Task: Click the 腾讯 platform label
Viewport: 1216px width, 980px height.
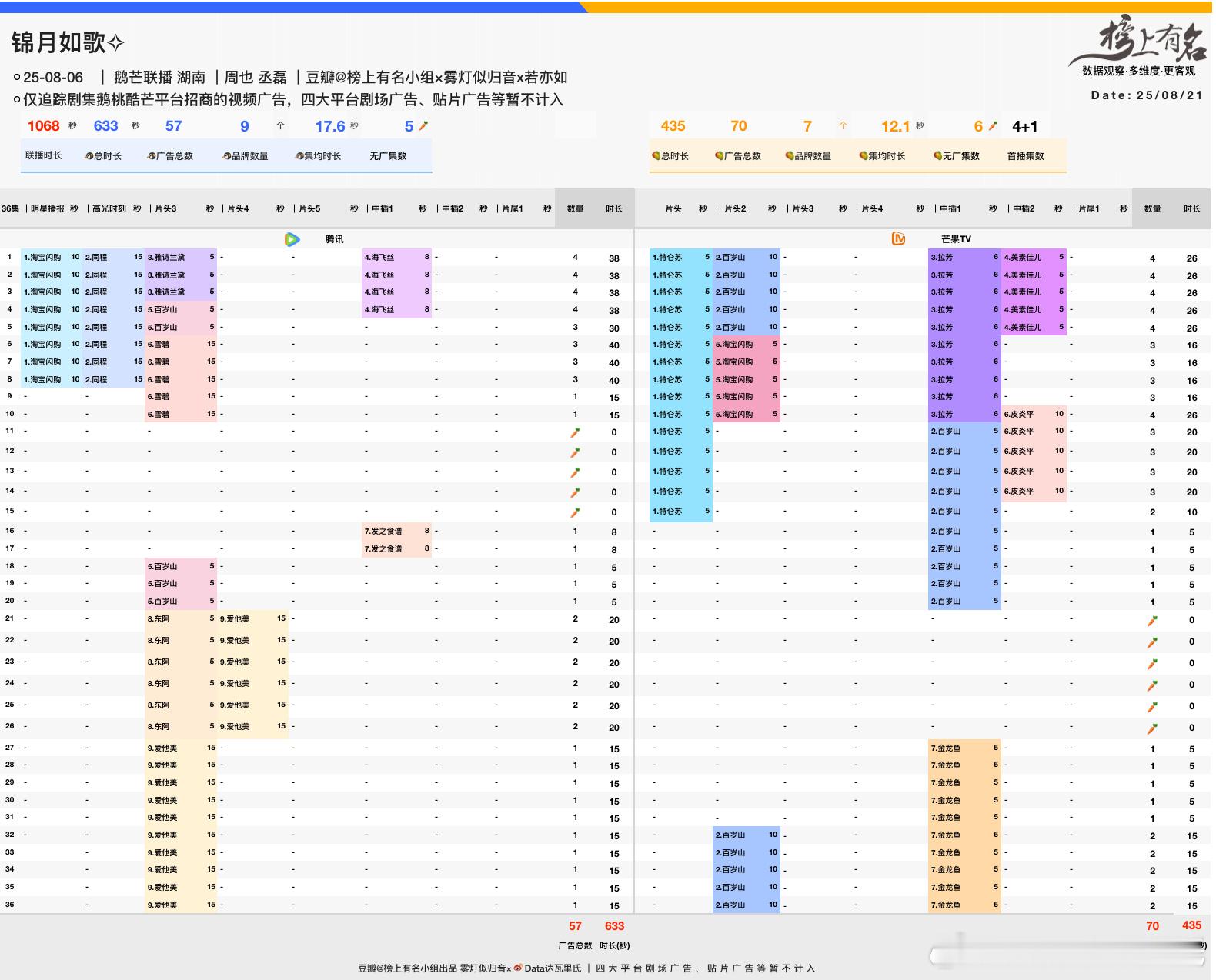Action: pyautogui.click(x=334, y=239)
